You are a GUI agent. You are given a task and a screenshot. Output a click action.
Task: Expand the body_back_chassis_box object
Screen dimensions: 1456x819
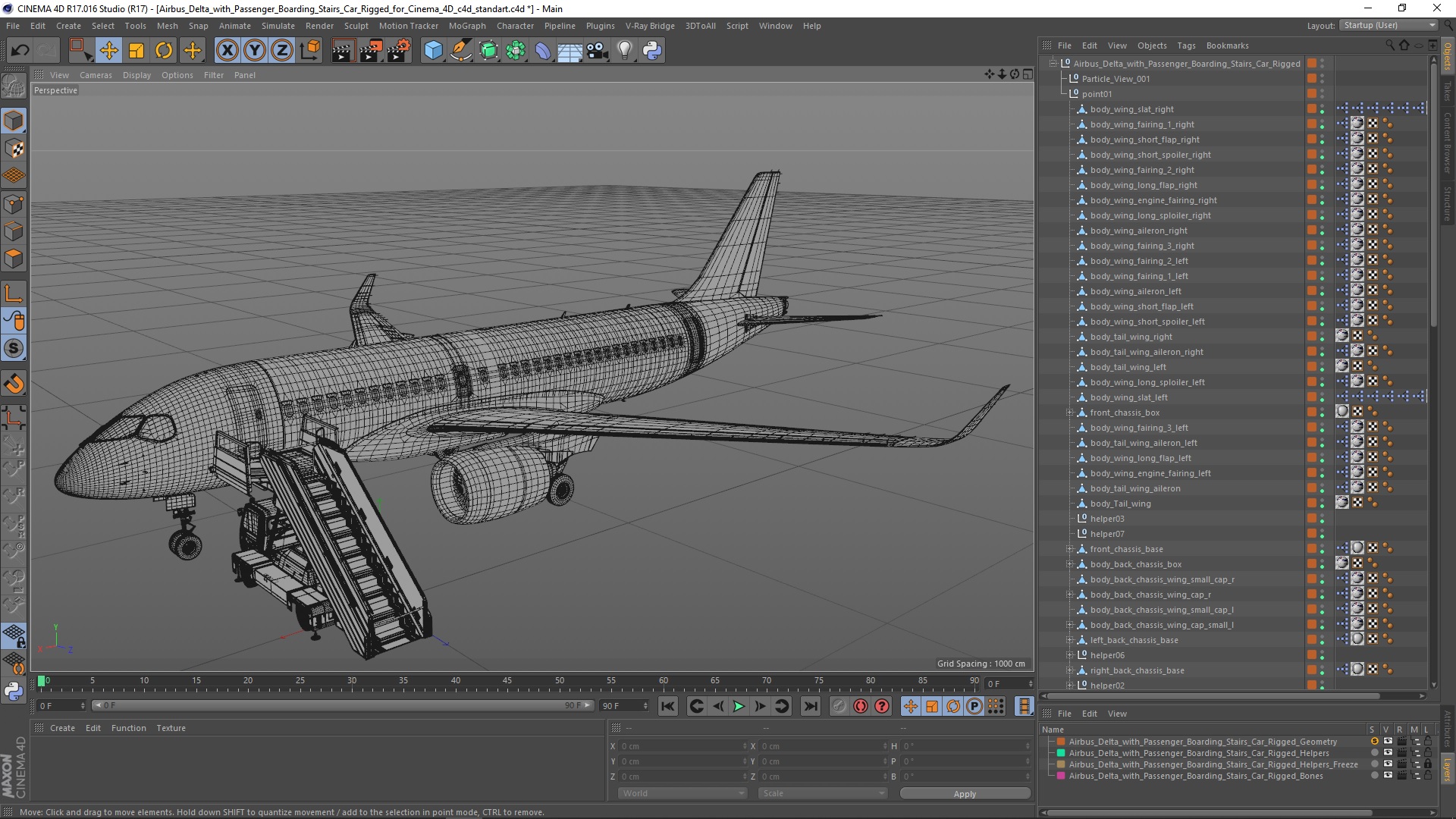[1070, 564]
